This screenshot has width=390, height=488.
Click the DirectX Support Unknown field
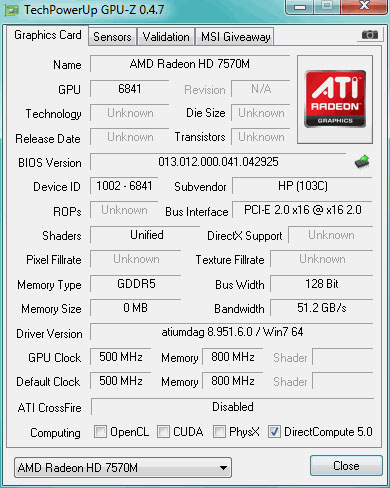click(x=331, y=235)
